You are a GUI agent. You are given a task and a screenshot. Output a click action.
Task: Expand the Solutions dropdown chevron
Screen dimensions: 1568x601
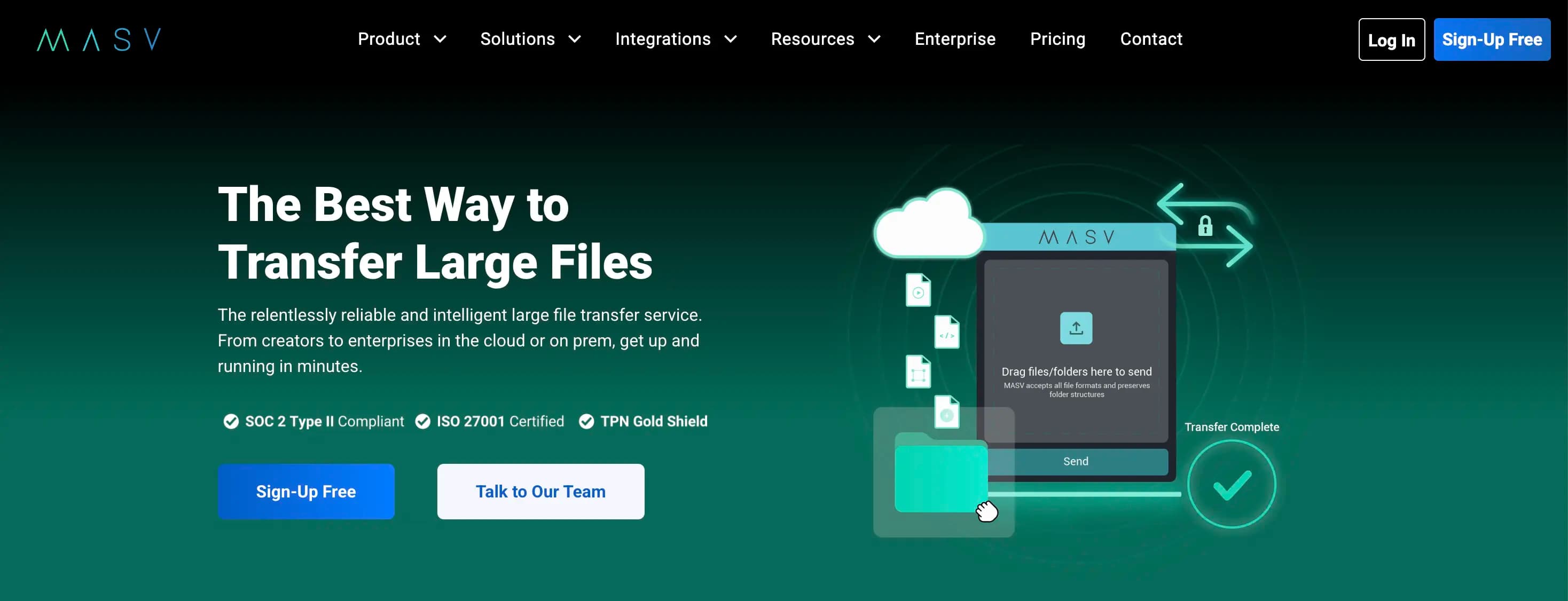pos(575,39)
